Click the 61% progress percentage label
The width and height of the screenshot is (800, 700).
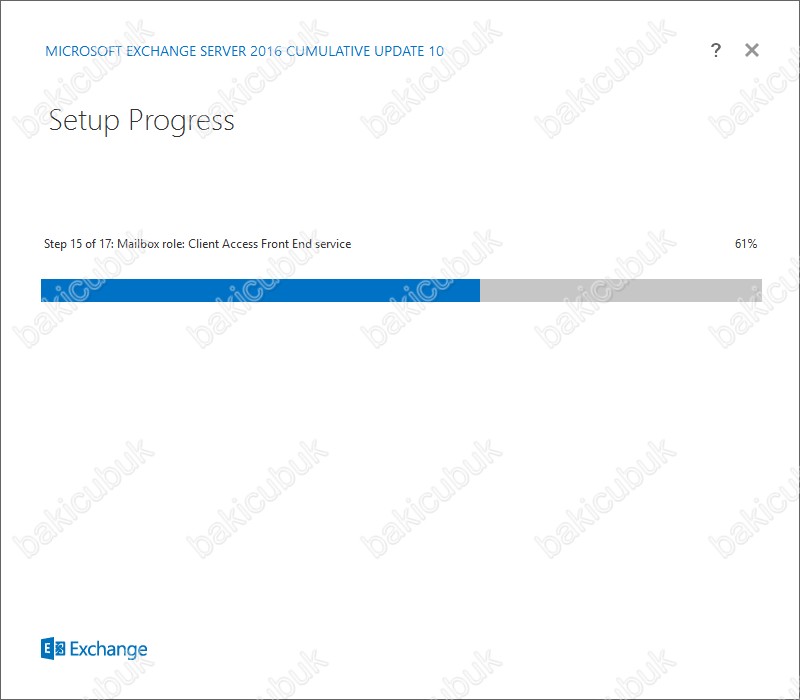point(746,244)
